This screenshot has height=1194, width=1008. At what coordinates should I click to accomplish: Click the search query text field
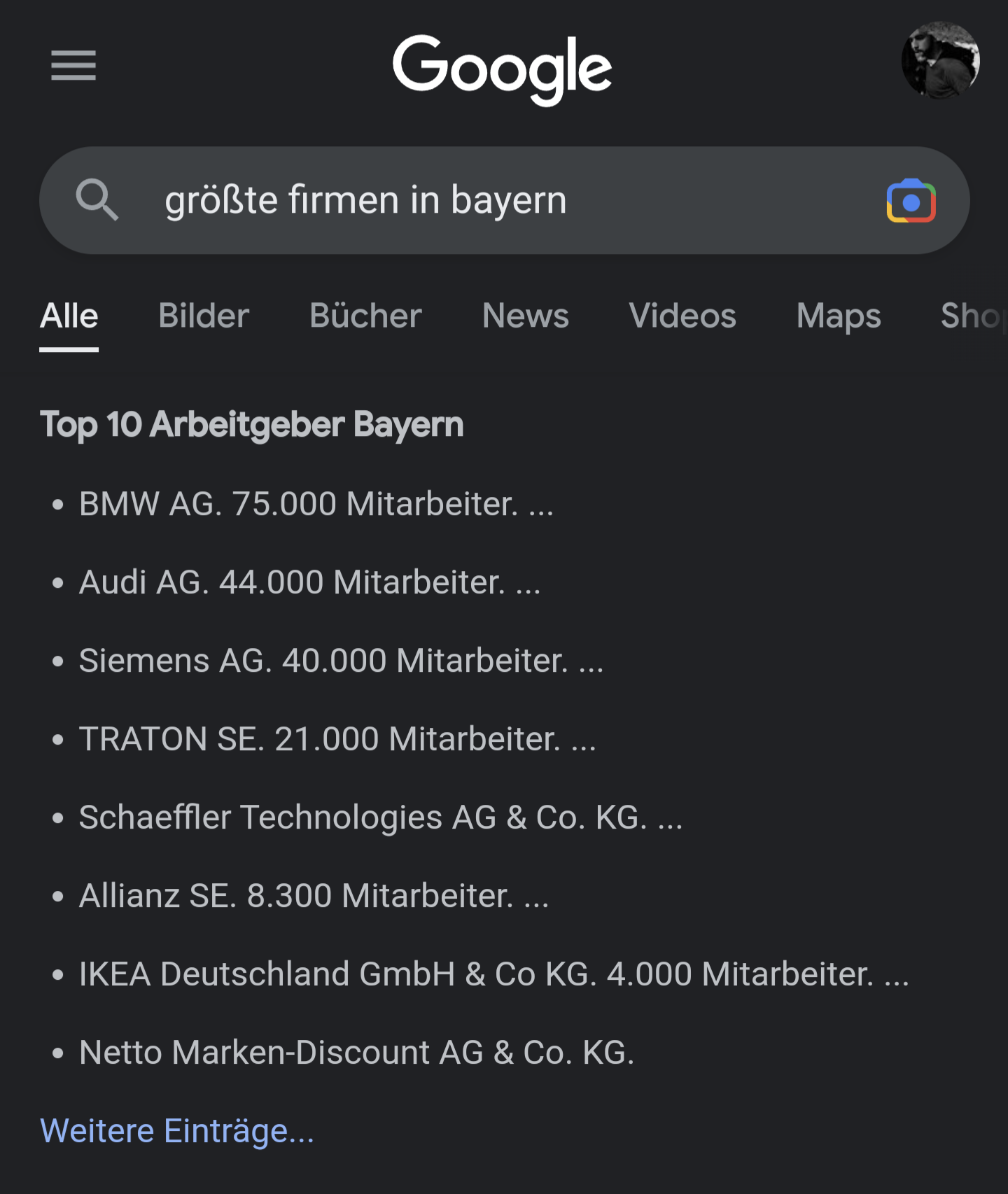click(490, 200)
